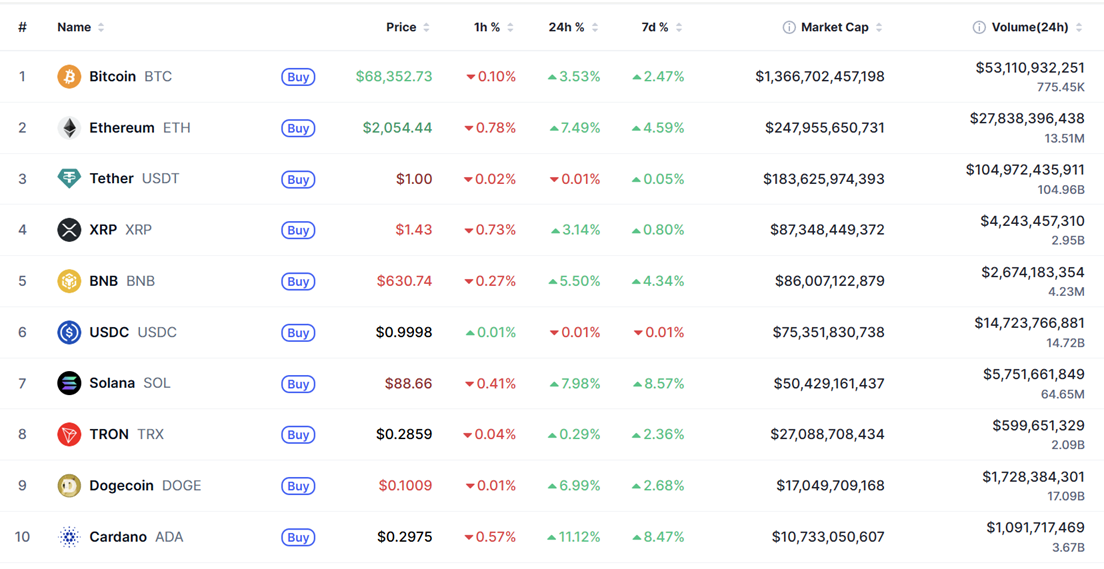Screen dimensions: 1104x569
Task: Click the Solana logo icon
Action: coord(69,383)
